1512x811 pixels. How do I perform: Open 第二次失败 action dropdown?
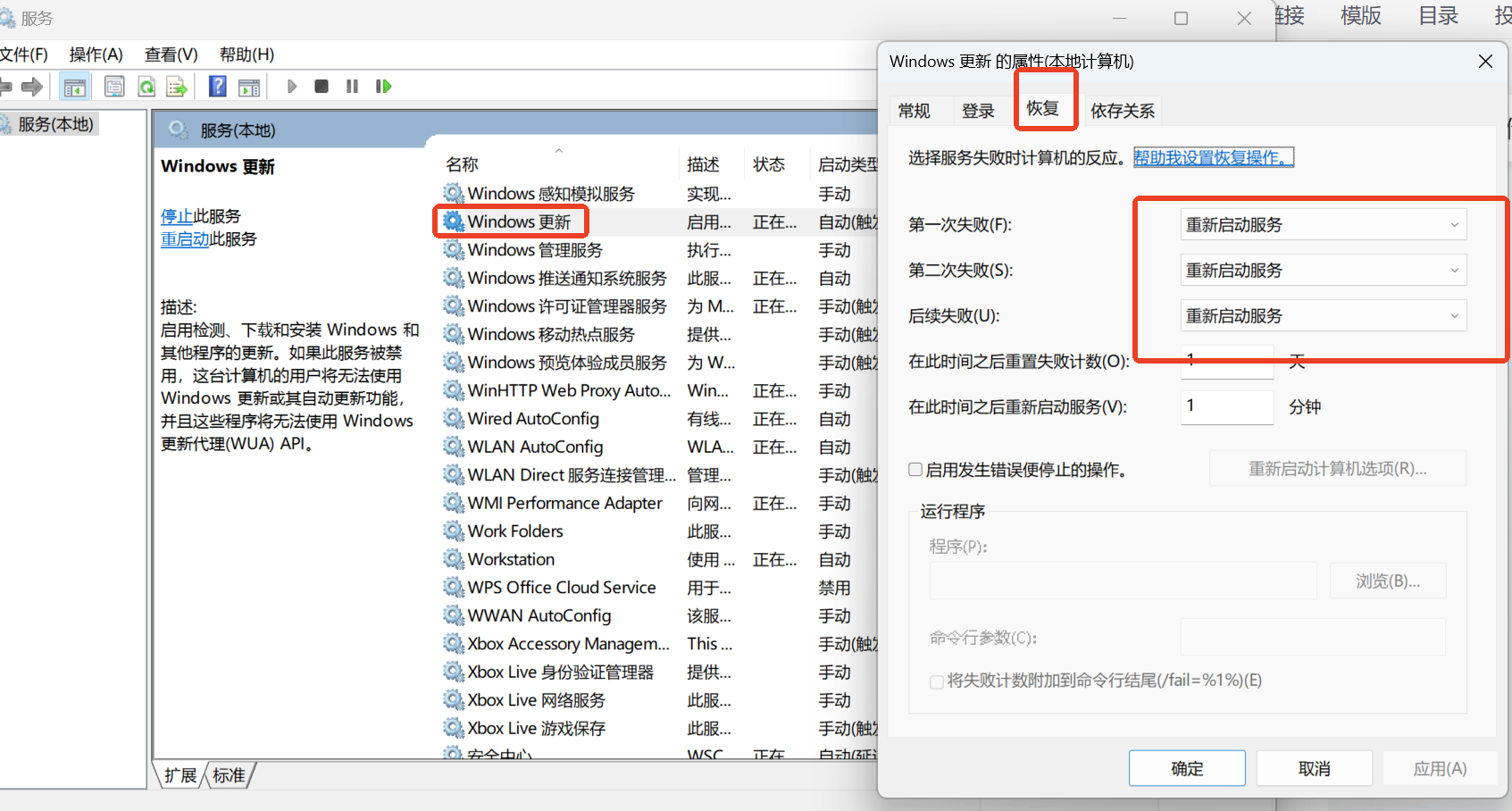pos(1324,270)
